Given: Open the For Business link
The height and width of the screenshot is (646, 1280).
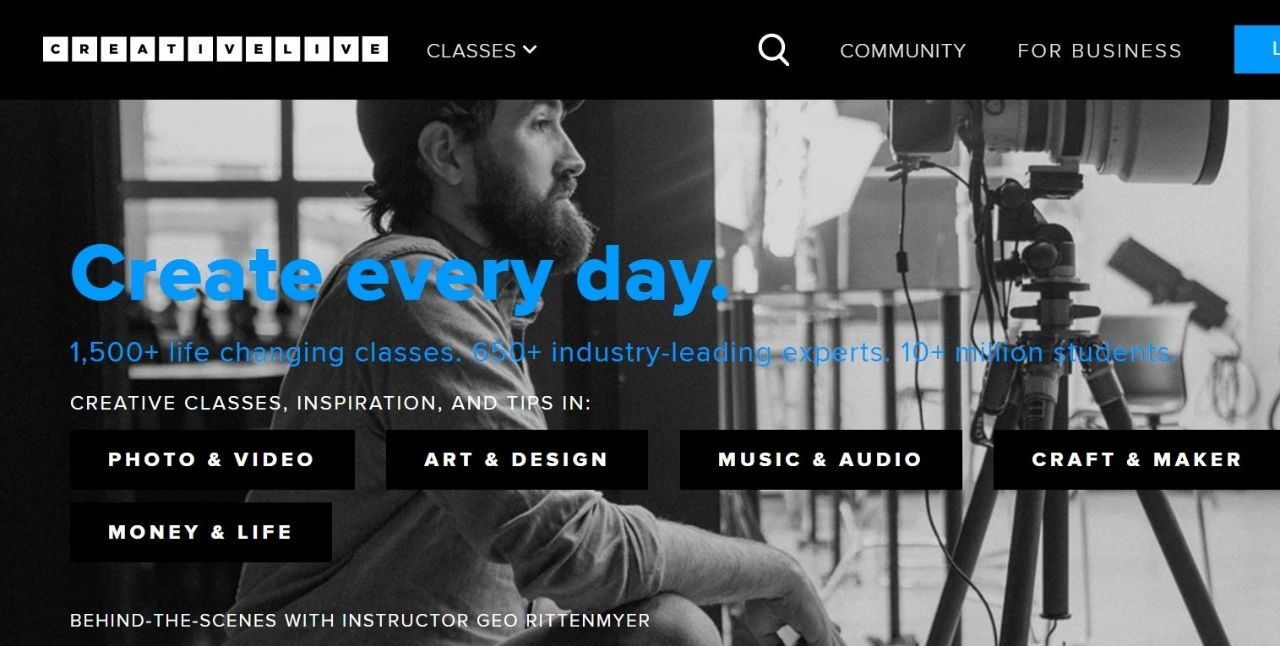Looking at the screenshot, I should 1099,50.
